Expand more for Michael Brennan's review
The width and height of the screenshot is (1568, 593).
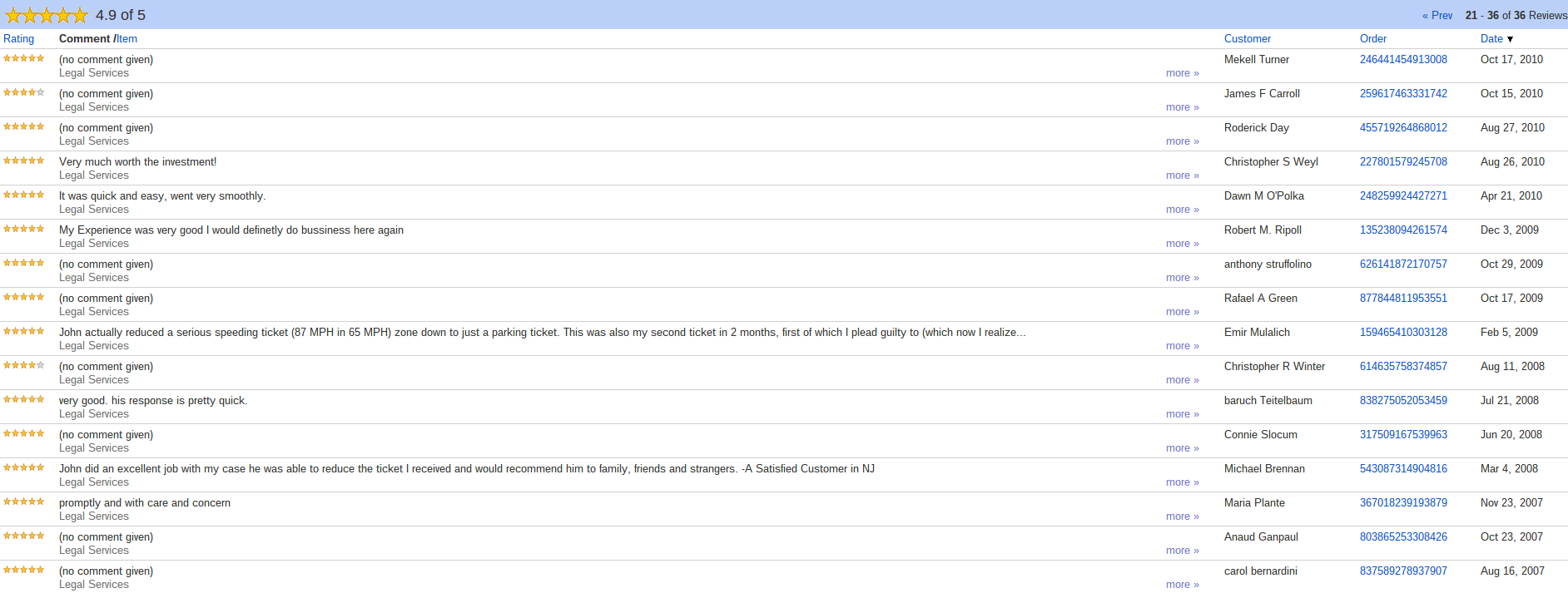point(1182,482)
